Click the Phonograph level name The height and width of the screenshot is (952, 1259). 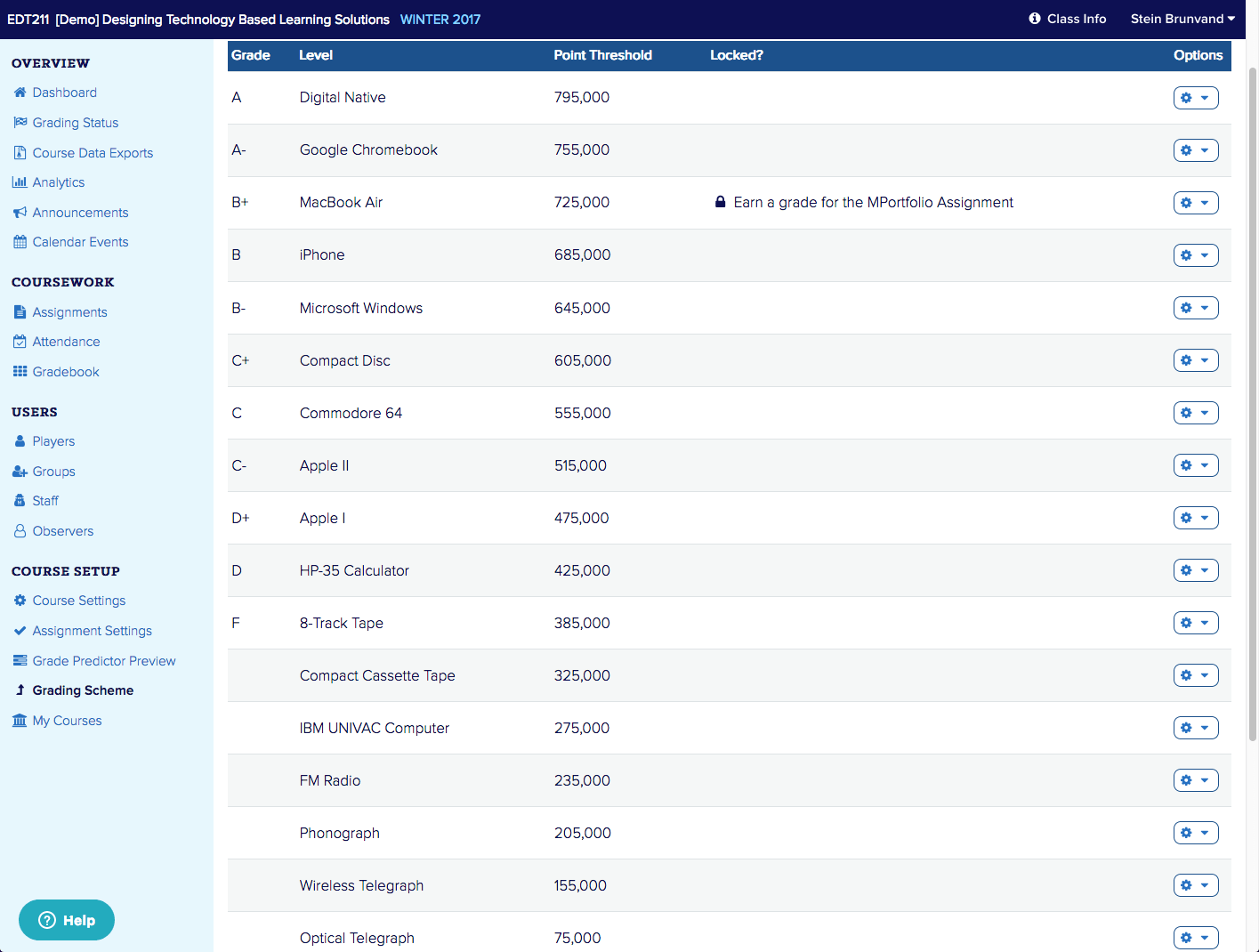[340, 833]
